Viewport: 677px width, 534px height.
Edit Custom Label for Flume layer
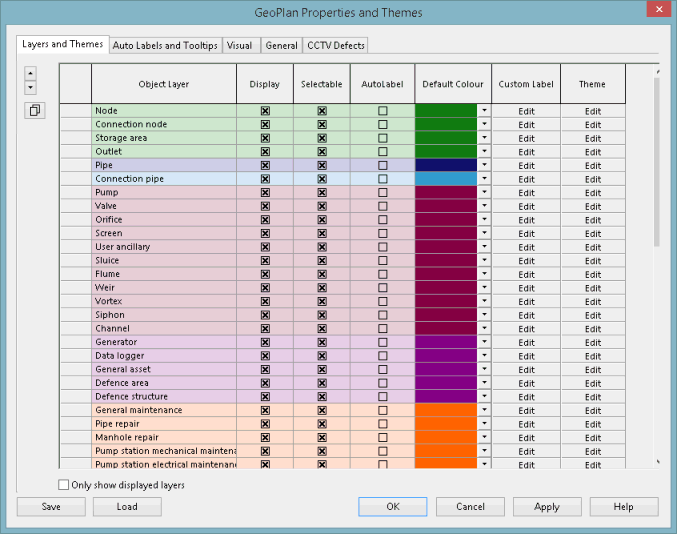pyautogui.click(x=526, y=275)
